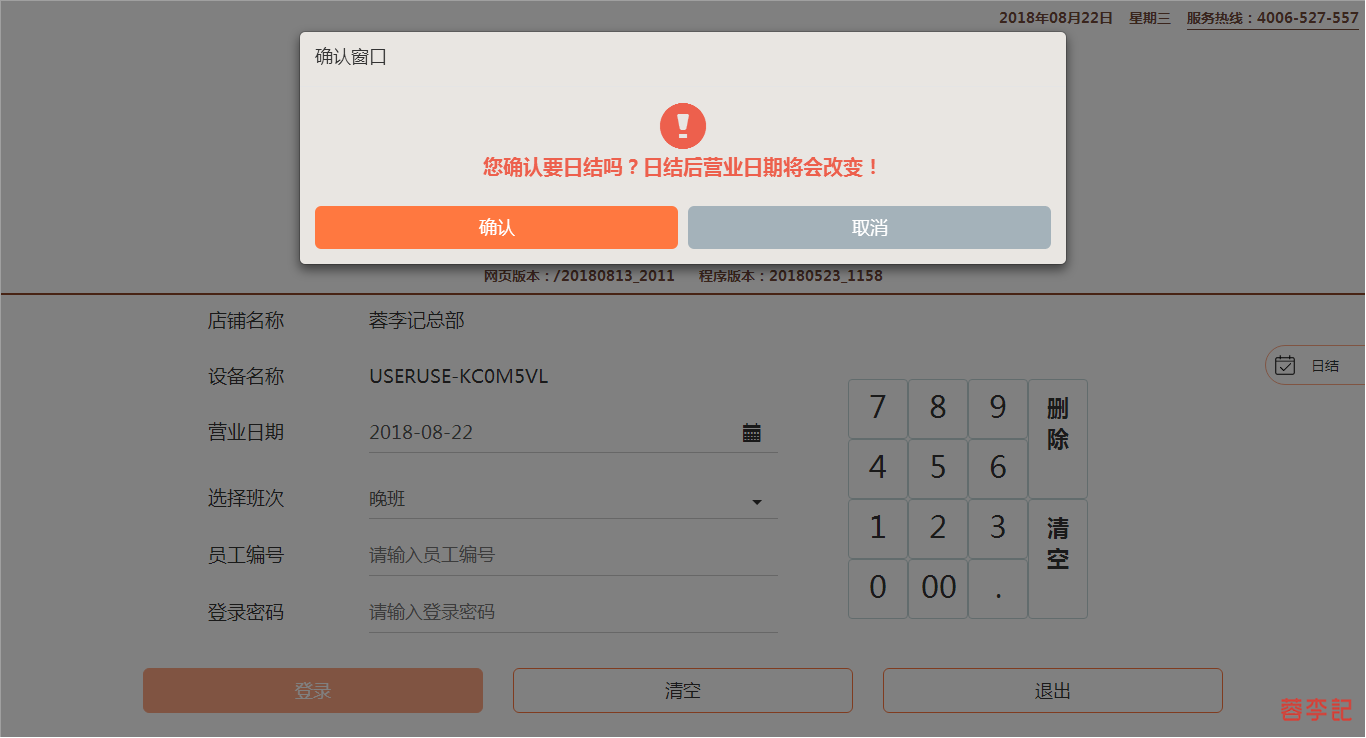The width and height of the screenshot is (1366, 738).
Task: Cancel the dialog with 取消 button
Action: pos(869,227)
